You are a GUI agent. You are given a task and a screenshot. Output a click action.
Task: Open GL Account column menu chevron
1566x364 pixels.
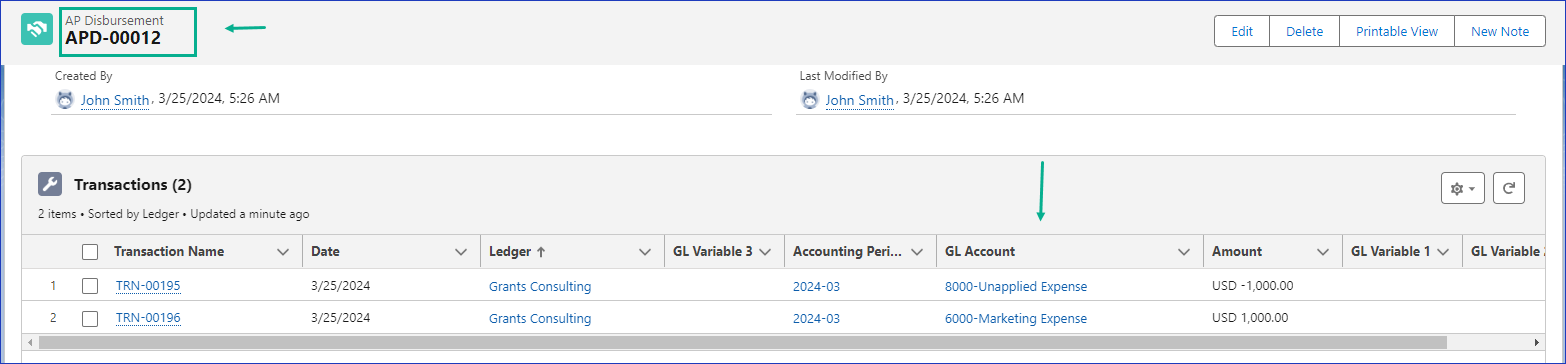(1183, 252)
